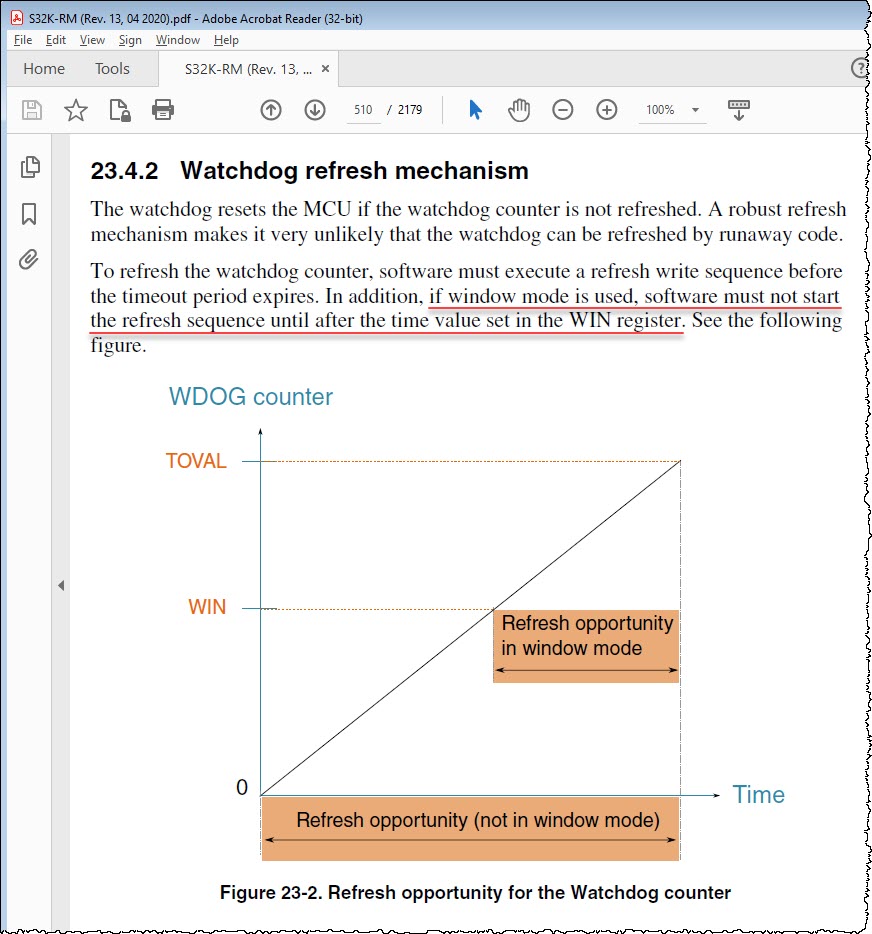
Task: Open Acrobat help via question mark
Action: [x=858, y=68]
